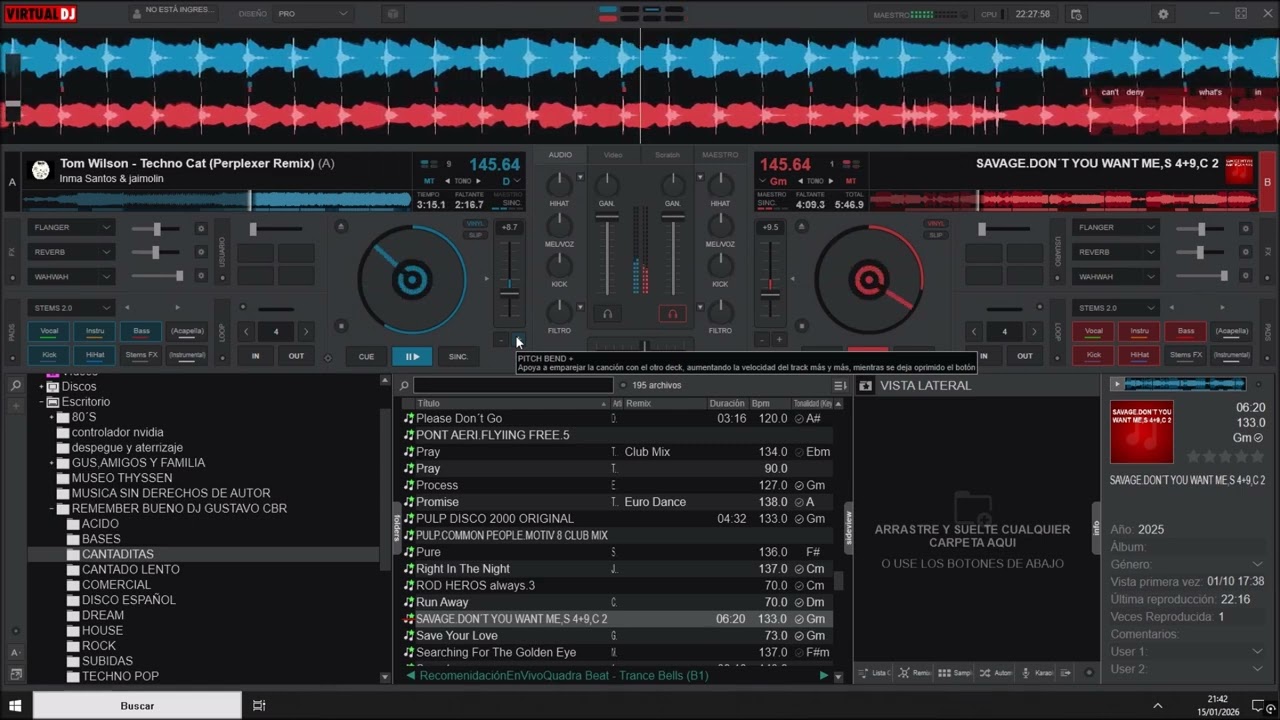Click Flanger amount slider on deck A
The width and height of the screenshot is (1280, 720).
(x=157, y=228)
